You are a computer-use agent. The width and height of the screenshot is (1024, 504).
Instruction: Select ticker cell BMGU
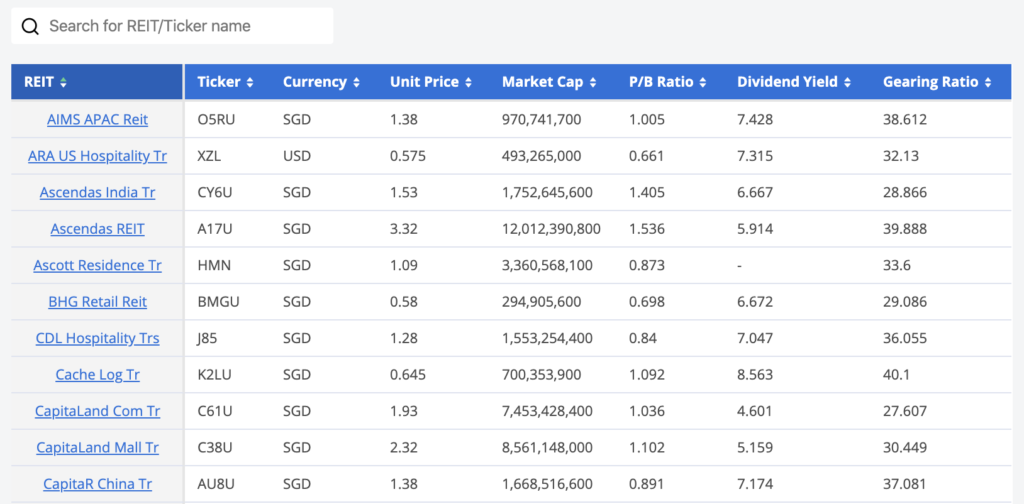click(x=218, y=302)
